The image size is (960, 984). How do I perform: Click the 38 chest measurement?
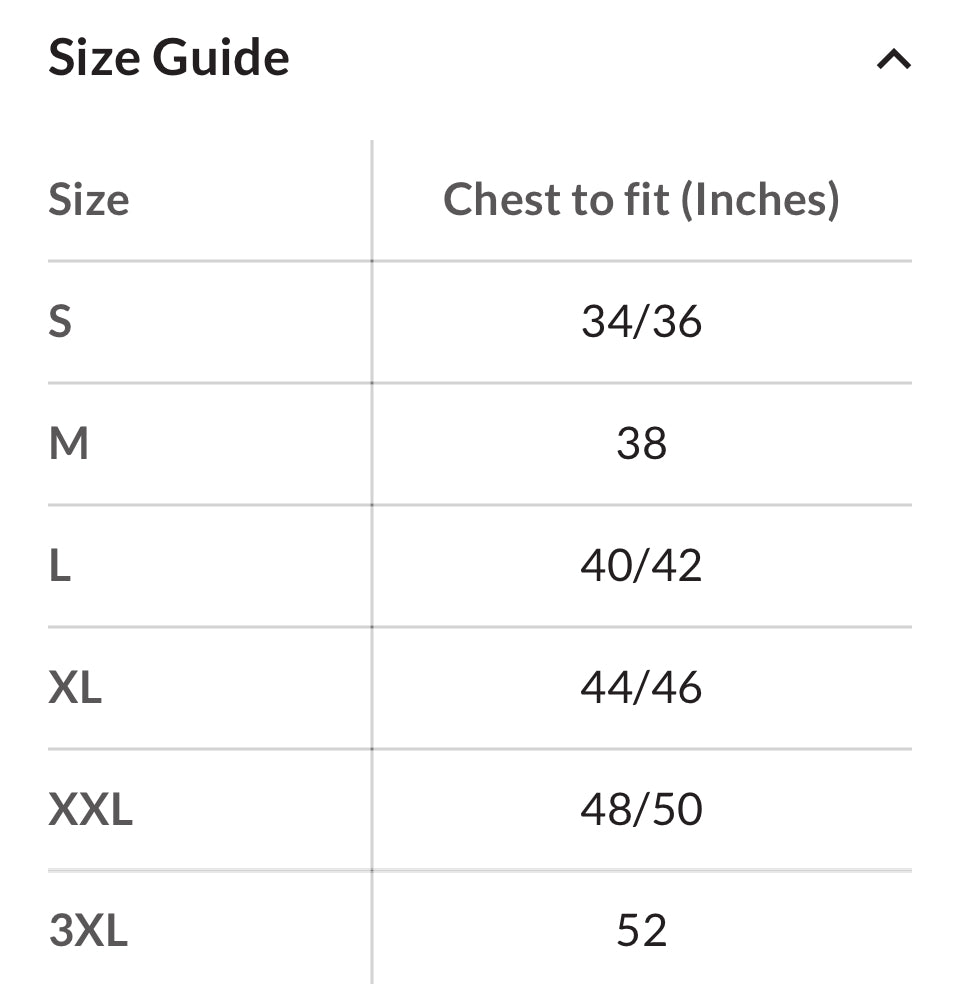641,444
